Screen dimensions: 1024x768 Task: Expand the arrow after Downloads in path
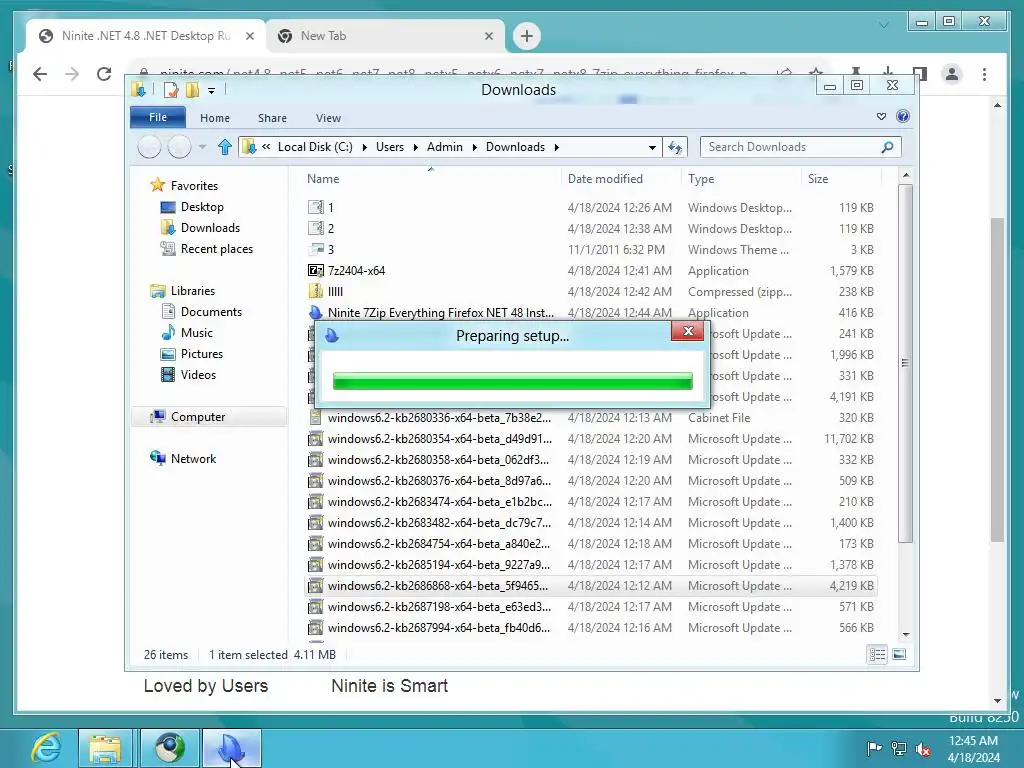pos(556,147)
